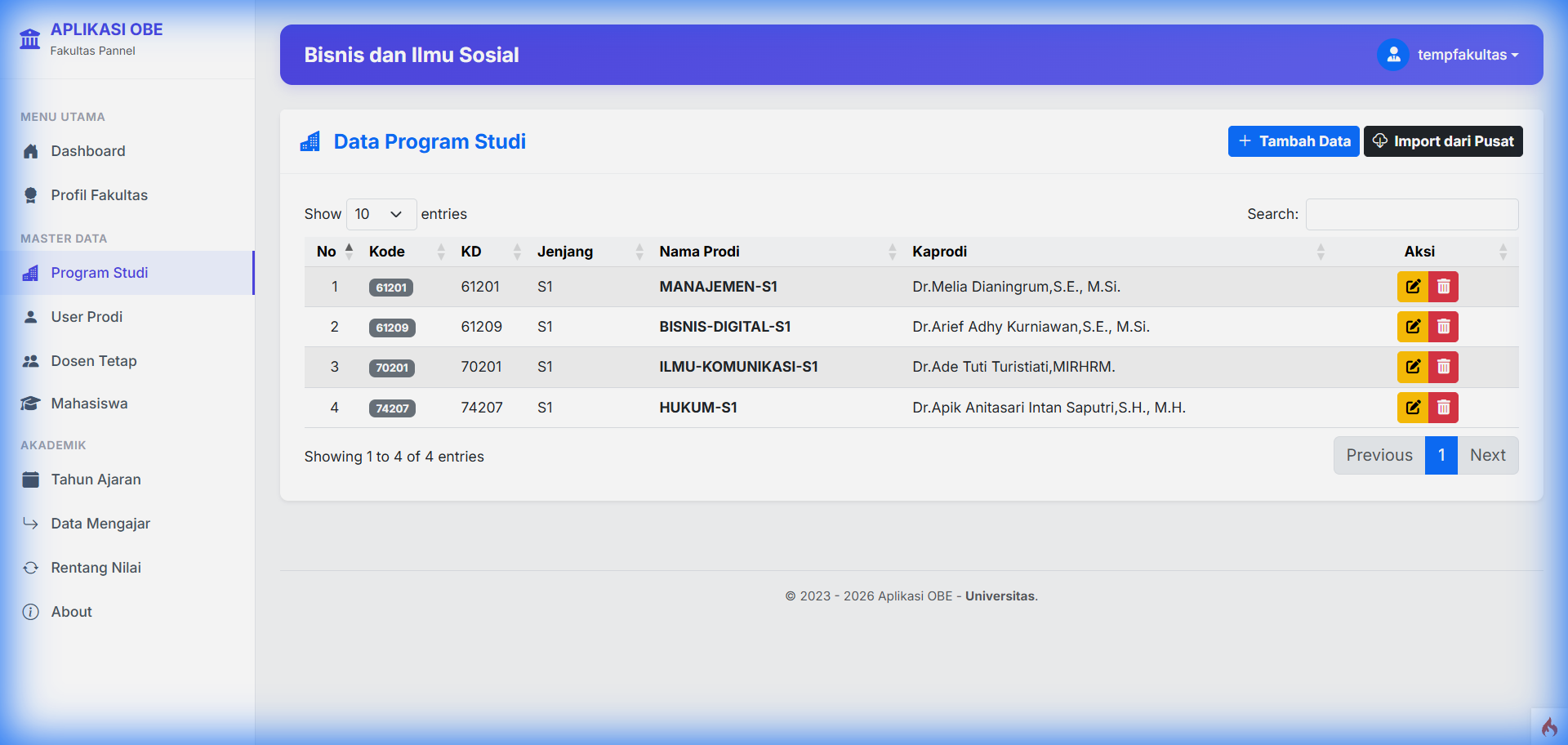The width and height of the screenshot is (1568, 745).
Task: Click the edit icon for ILMU-KOMUNIKASI-S1
Action: pyautogui.click(x=1412, y=367)
